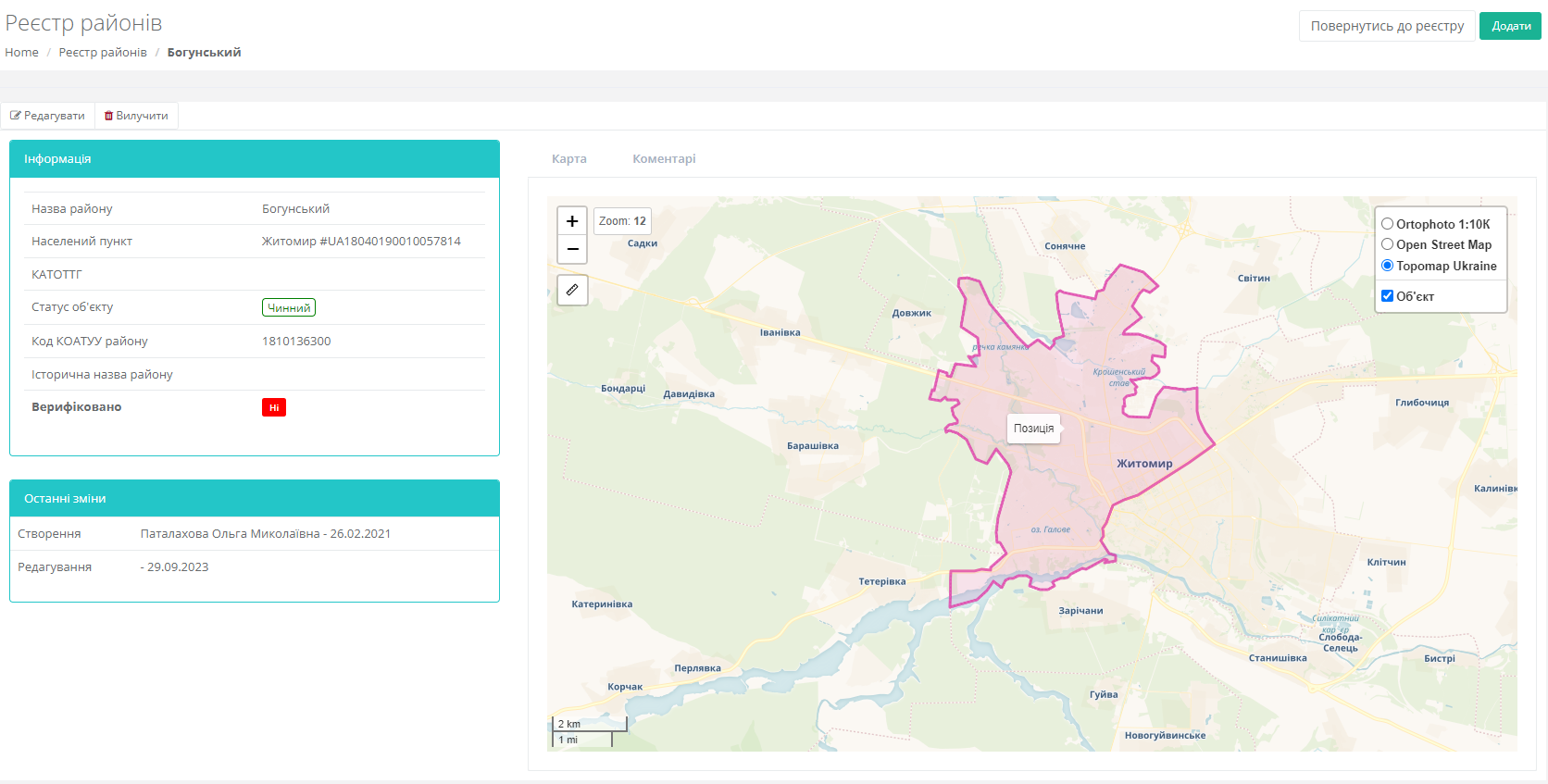This screenshot has height=784, width=1548.
Task: Select Topomap Ukraine base layer
Action: click(x=1387, y=266)
